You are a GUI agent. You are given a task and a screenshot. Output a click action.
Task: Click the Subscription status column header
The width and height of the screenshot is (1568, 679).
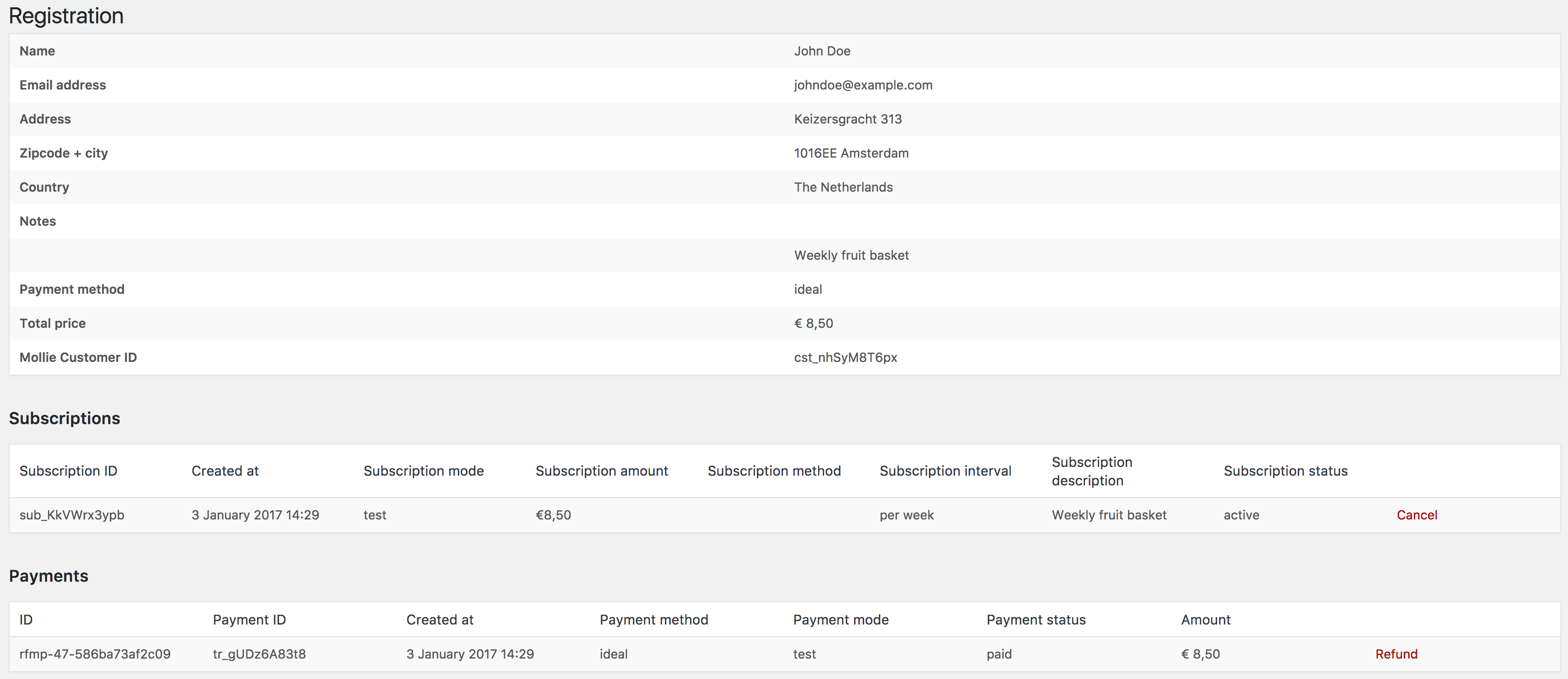(1286, 470)
